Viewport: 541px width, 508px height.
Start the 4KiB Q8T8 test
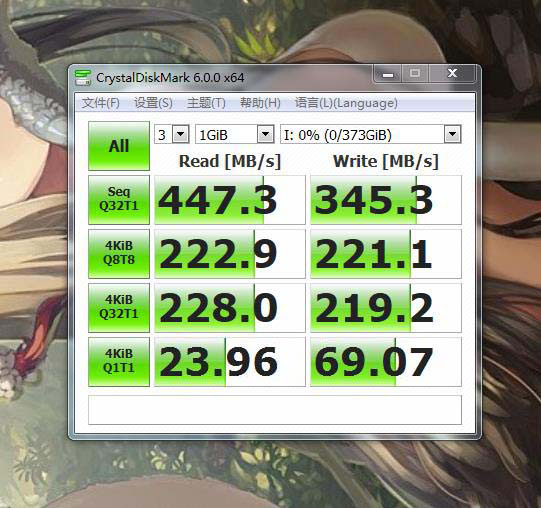point(119,254)
